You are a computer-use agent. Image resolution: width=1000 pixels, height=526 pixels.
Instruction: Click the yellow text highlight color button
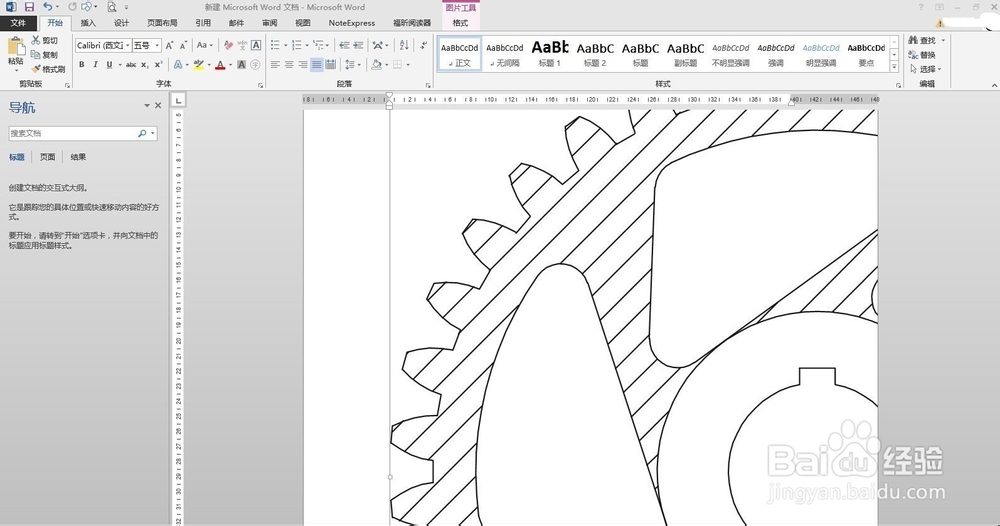point(199,64)
